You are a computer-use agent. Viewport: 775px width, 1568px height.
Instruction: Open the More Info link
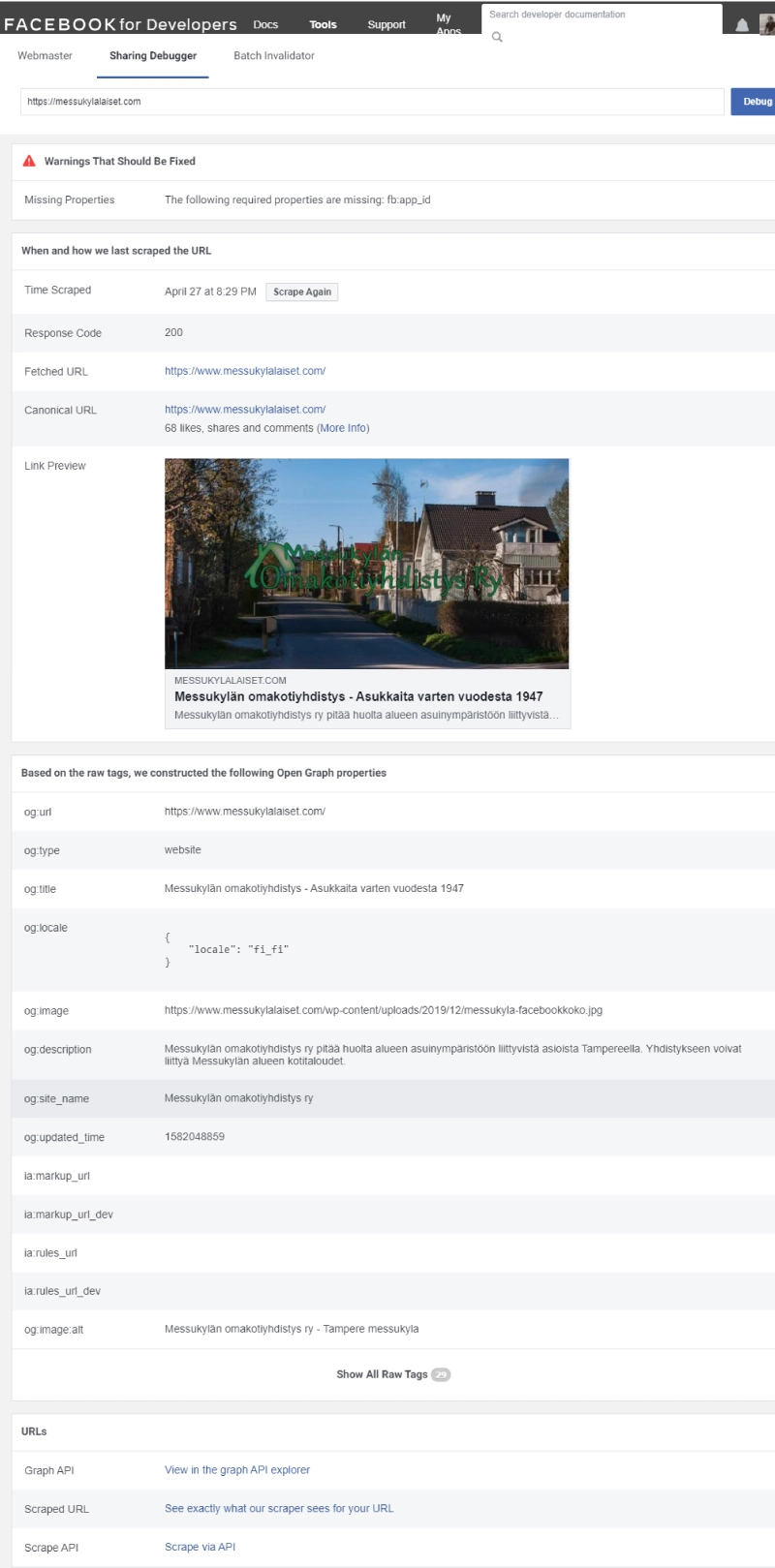pyautogui.click(x=343, y=428)
